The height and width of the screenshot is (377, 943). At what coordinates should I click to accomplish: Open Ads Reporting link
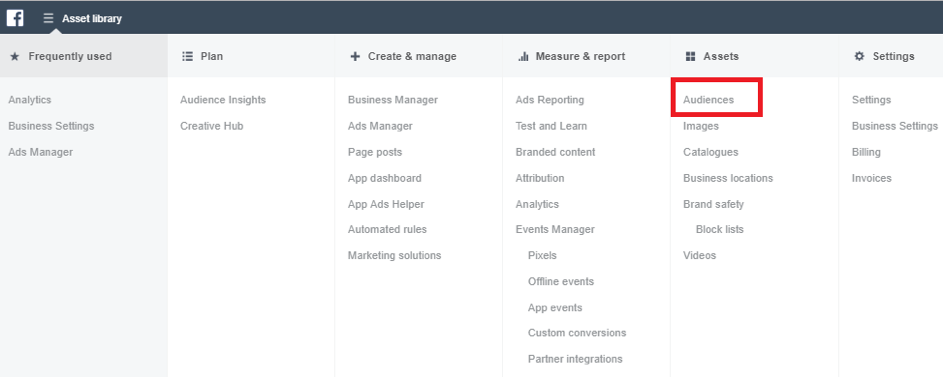550,100
